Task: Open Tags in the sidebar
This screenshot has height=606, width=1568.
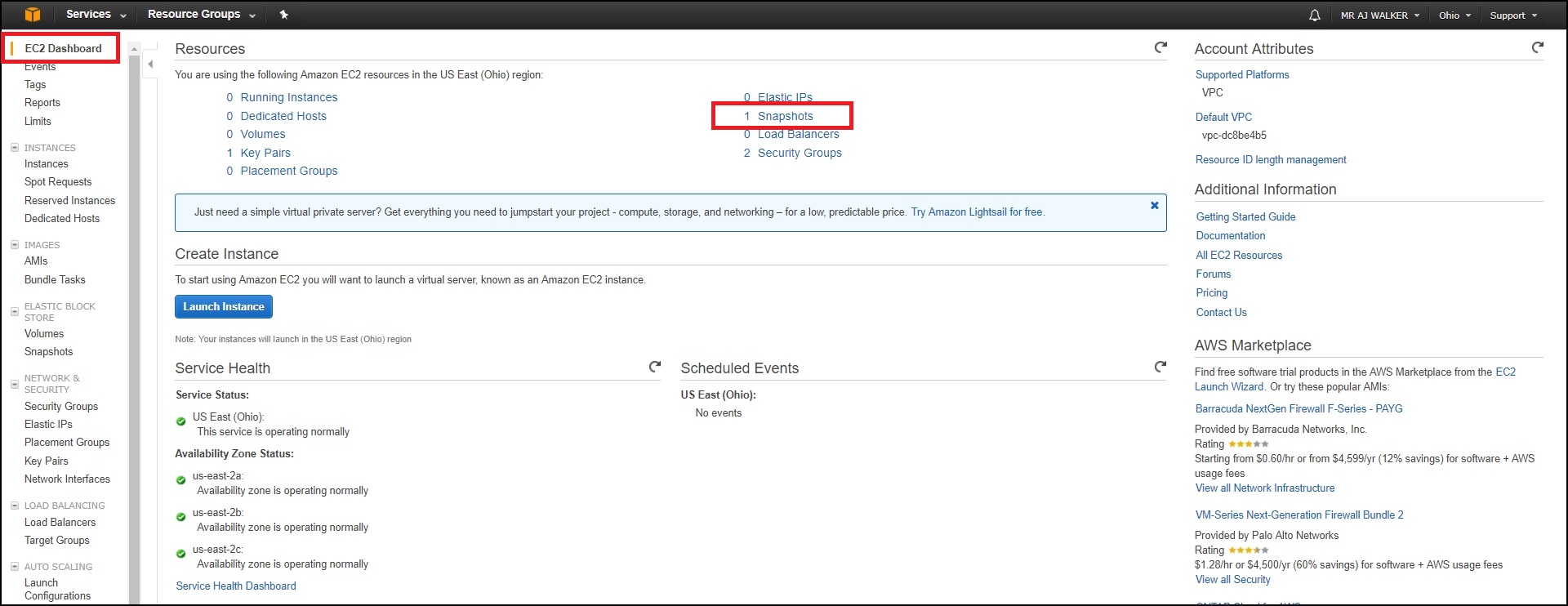Action: coord(35,85)
